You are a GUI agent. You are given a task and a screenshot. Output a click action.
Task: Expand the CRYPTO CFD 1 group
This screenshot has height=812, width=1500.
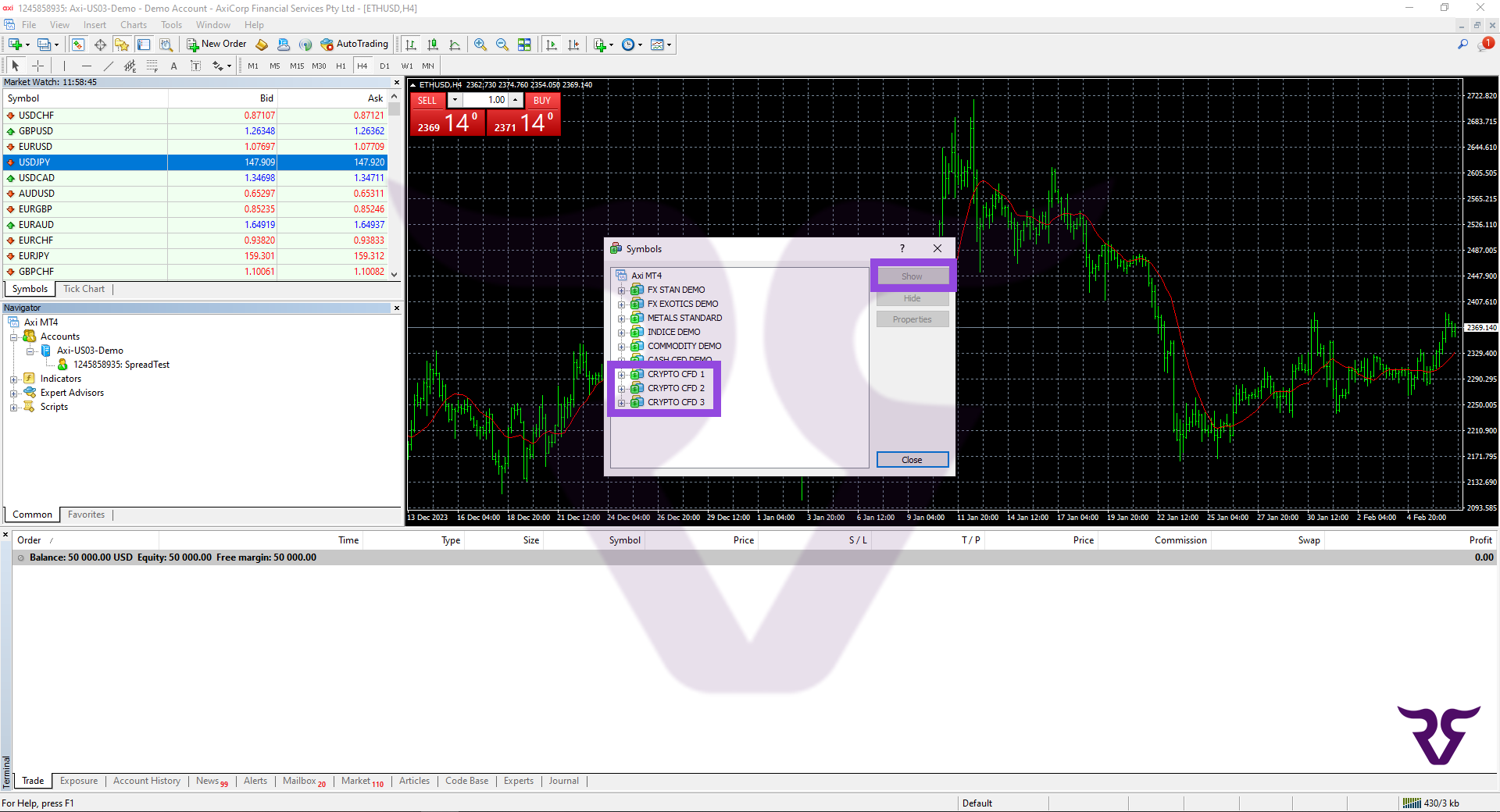click(622, 375)
